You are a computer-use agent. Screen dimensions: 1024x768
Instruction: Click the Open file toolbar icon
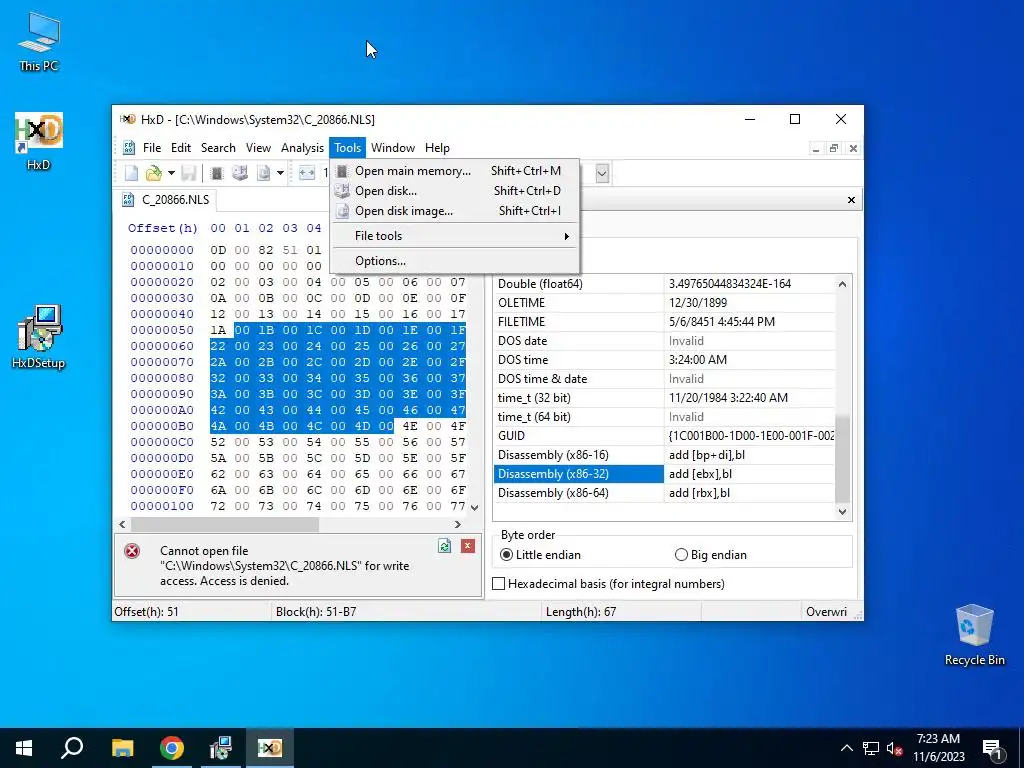(153, 173)
